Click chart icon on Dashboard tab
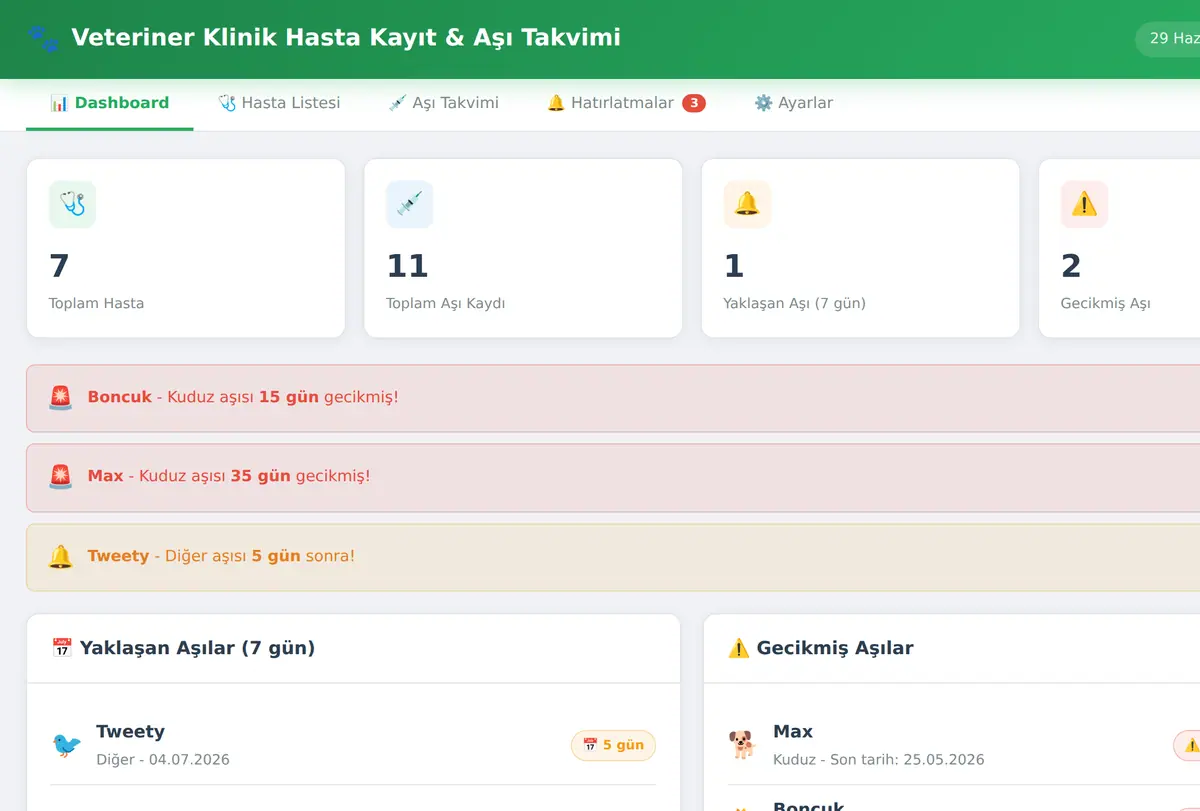The width and height of the screenshot is (1200, 811). click(x=59, y=103)
